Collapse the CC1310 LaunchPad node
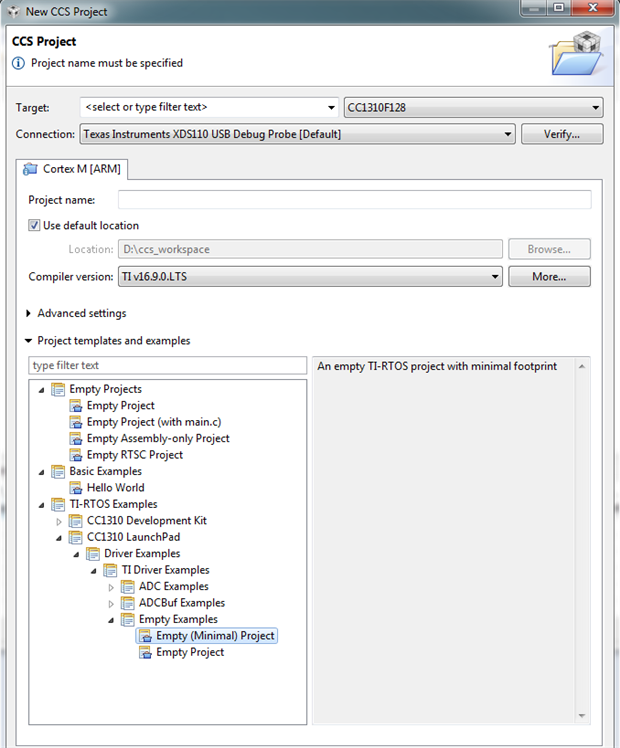The height and width of the screenshot is (748, 620). coord(59,538)
